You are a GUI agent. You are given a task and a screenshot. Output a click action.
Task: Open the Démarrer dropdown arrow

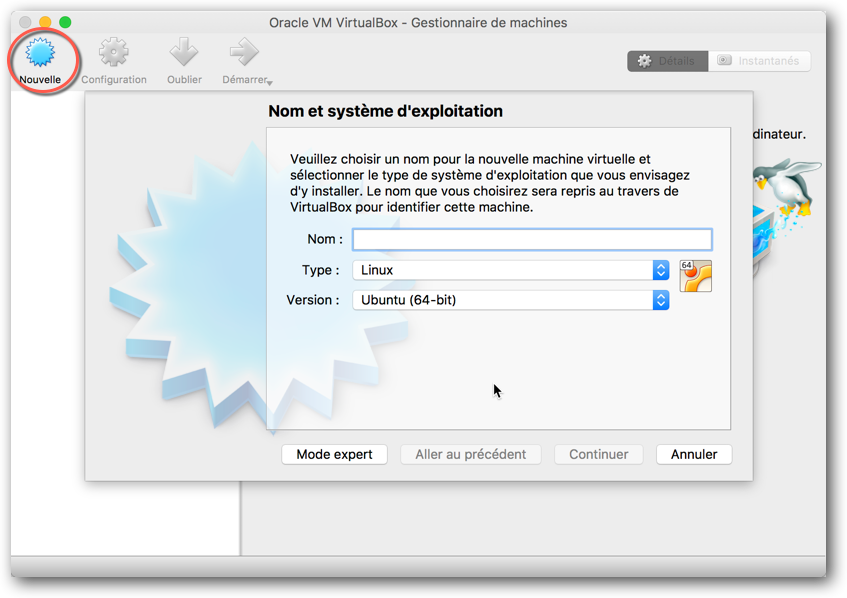pyautogui.click(x=270, y=83)
